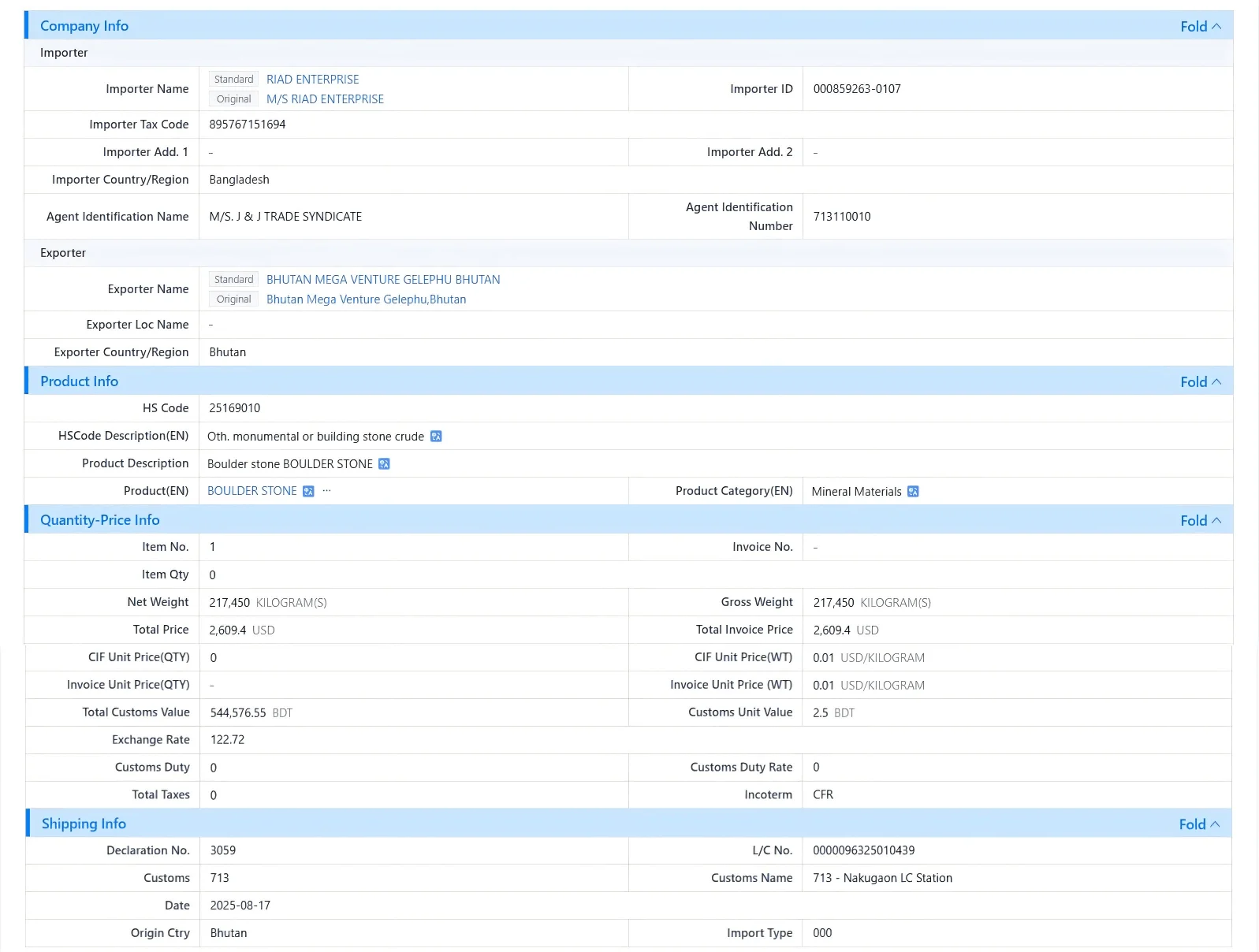Select the HS Code 25169010

pyautogui.click(x=234, y=408)
